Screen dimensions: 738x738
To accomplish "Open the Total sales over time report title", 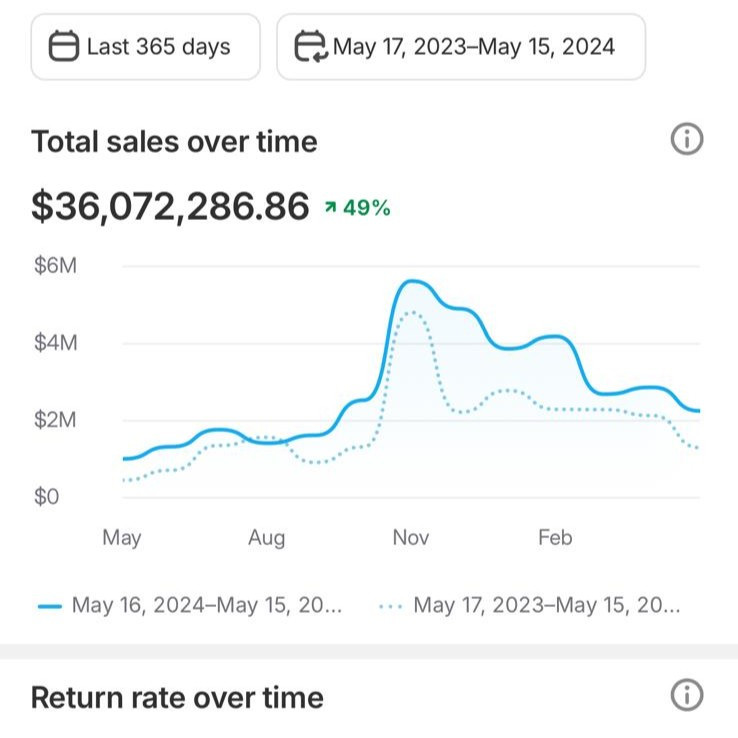I will click(174, 142).
